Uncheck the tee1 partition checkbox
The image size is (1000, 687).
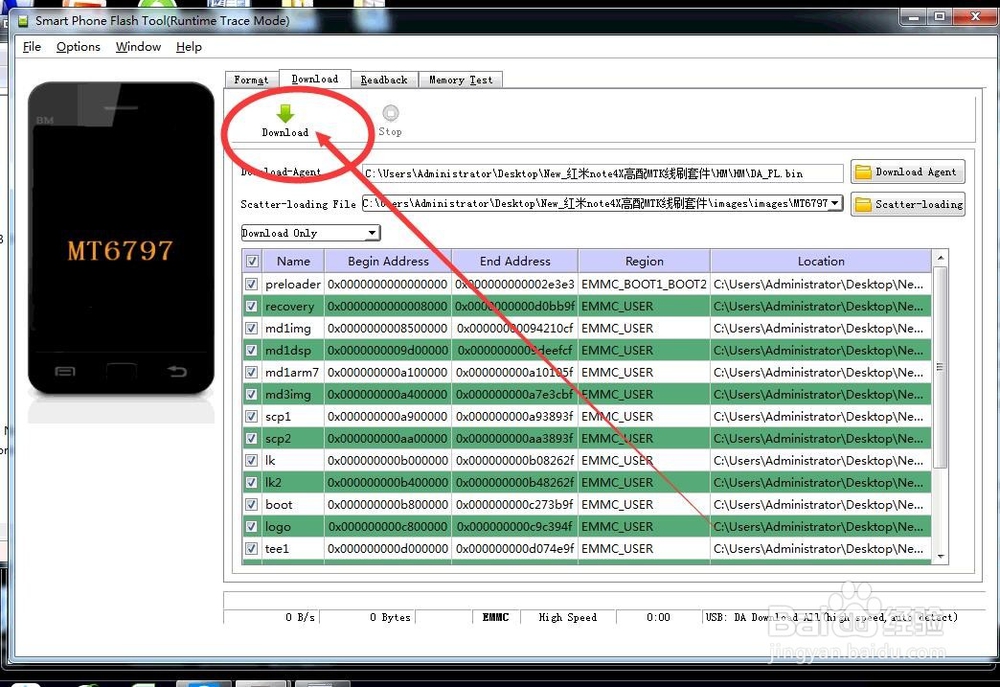click(252, 548)
